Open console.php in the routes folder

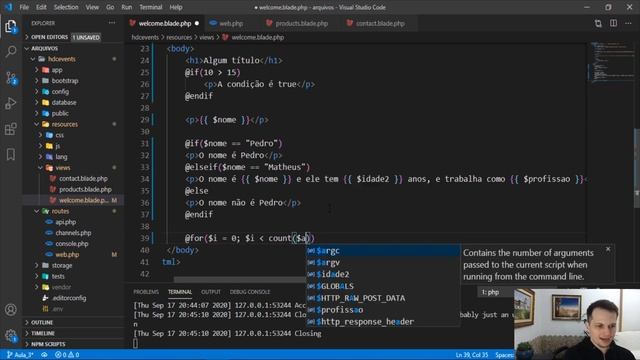coord(73,244)
